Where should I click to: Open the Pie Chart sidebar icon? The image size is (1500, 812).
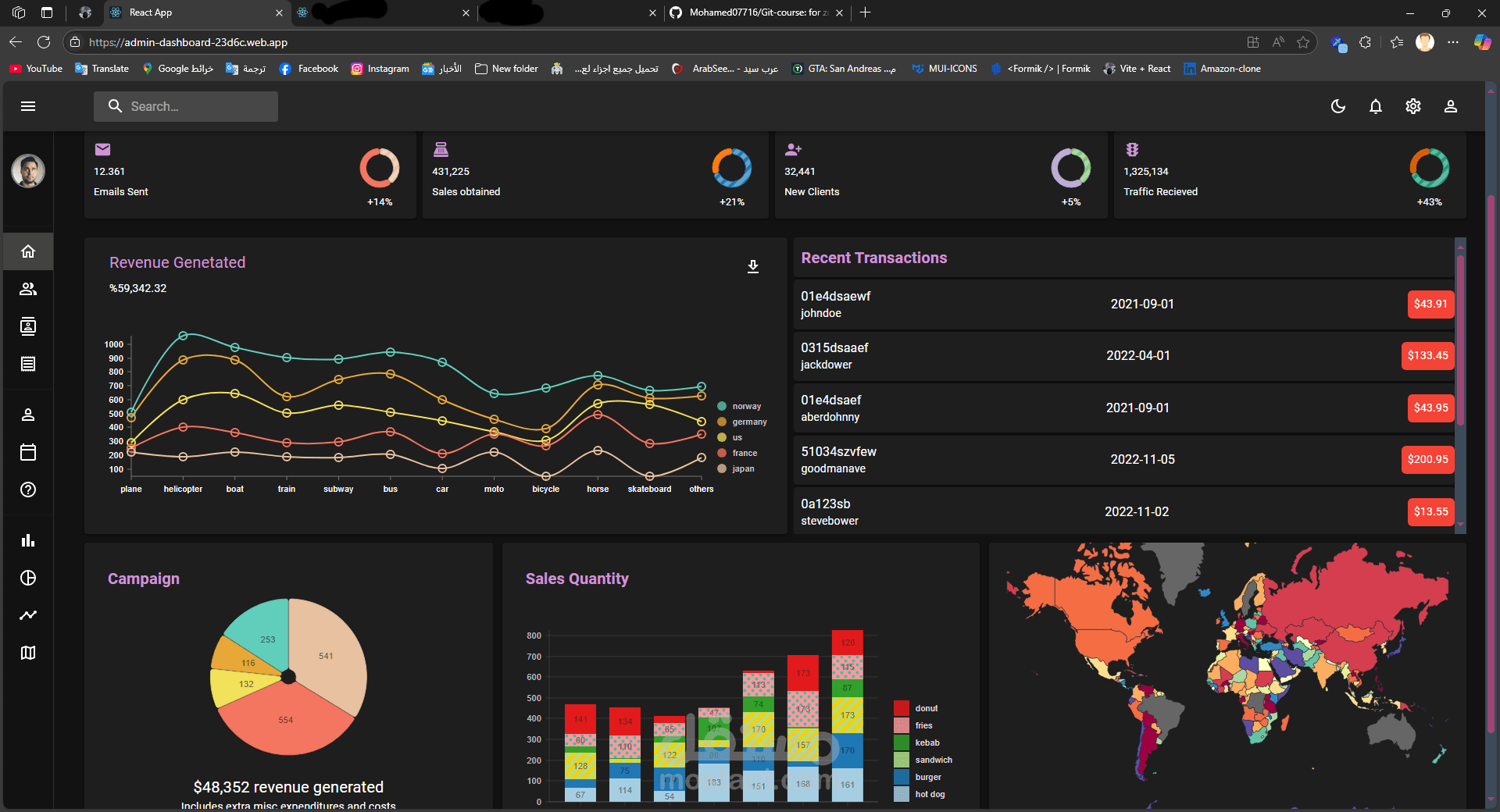(x=28, y=578)
